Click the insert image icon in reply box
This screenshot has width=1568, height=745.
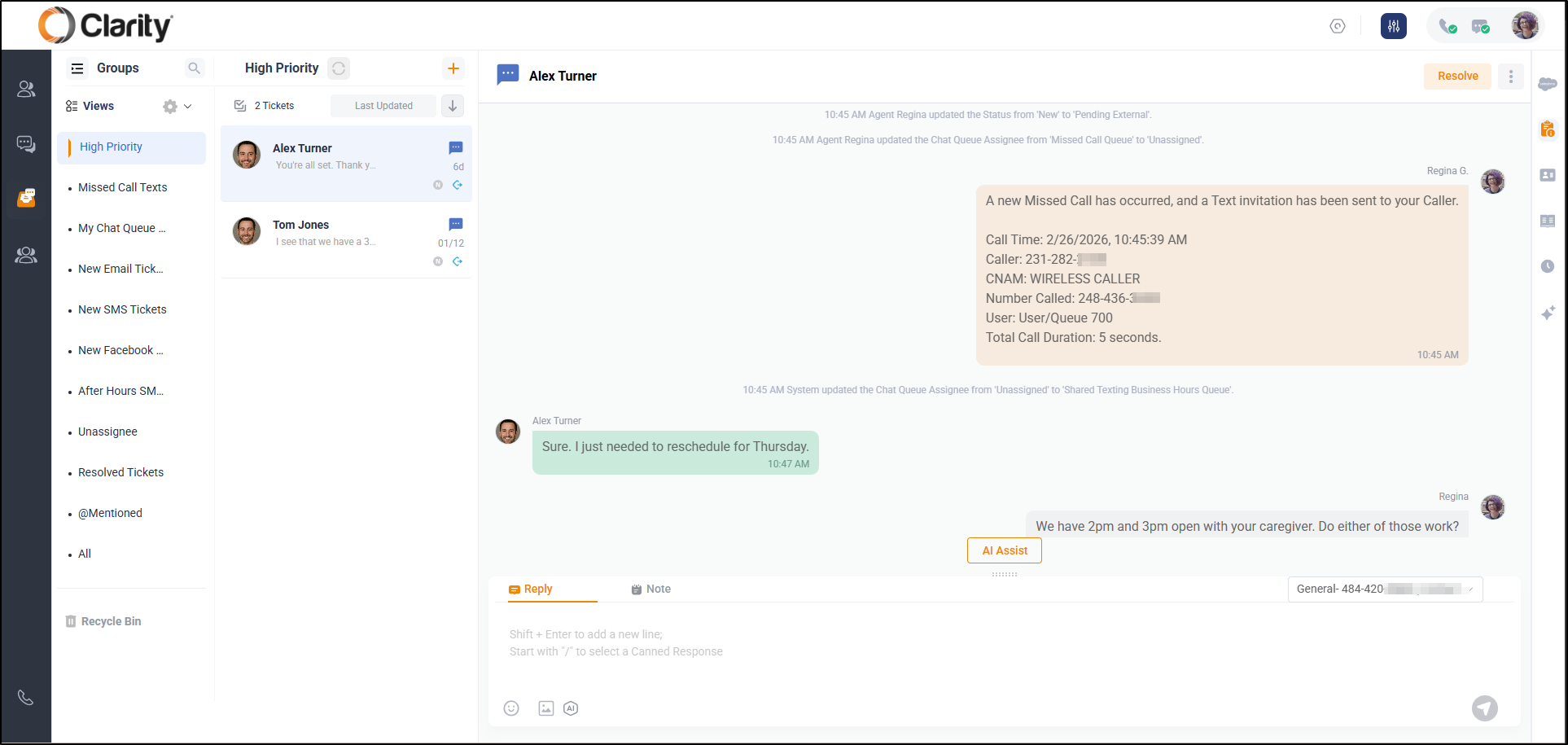(x=546, y=708)
